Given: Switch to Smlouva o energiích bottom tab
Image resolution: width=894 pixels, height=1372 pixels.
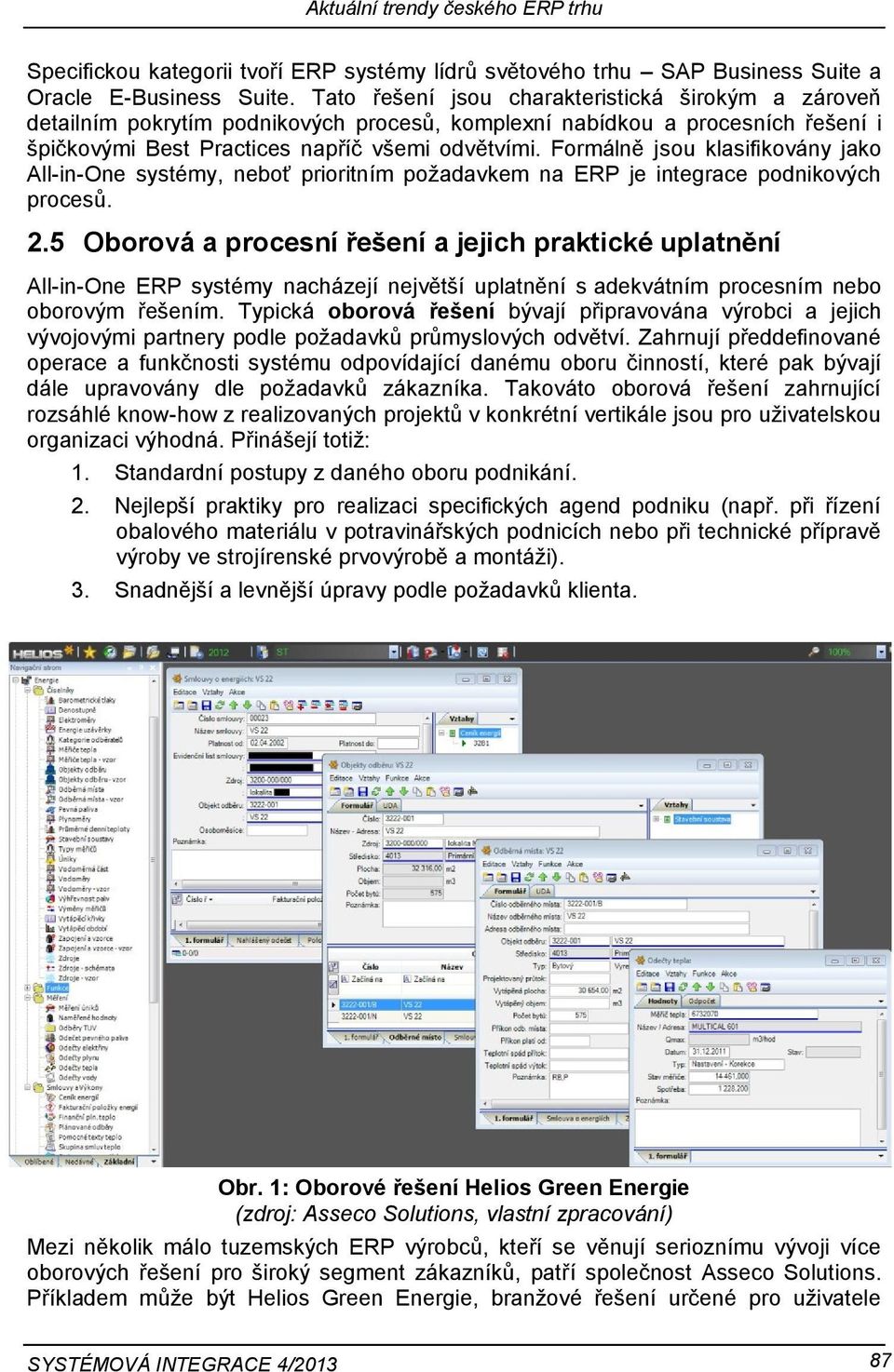Looking at the screenshot, I should tap(578, 1119).
